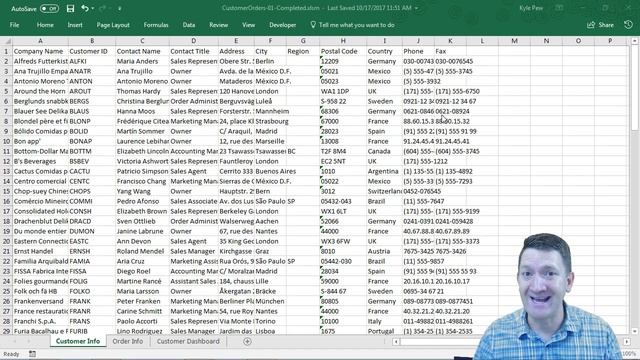The height and width of the screenshot is (360, 640).
Task: Click the postal code cell 'EC2 5NT'
Action: tap(343, 161)
